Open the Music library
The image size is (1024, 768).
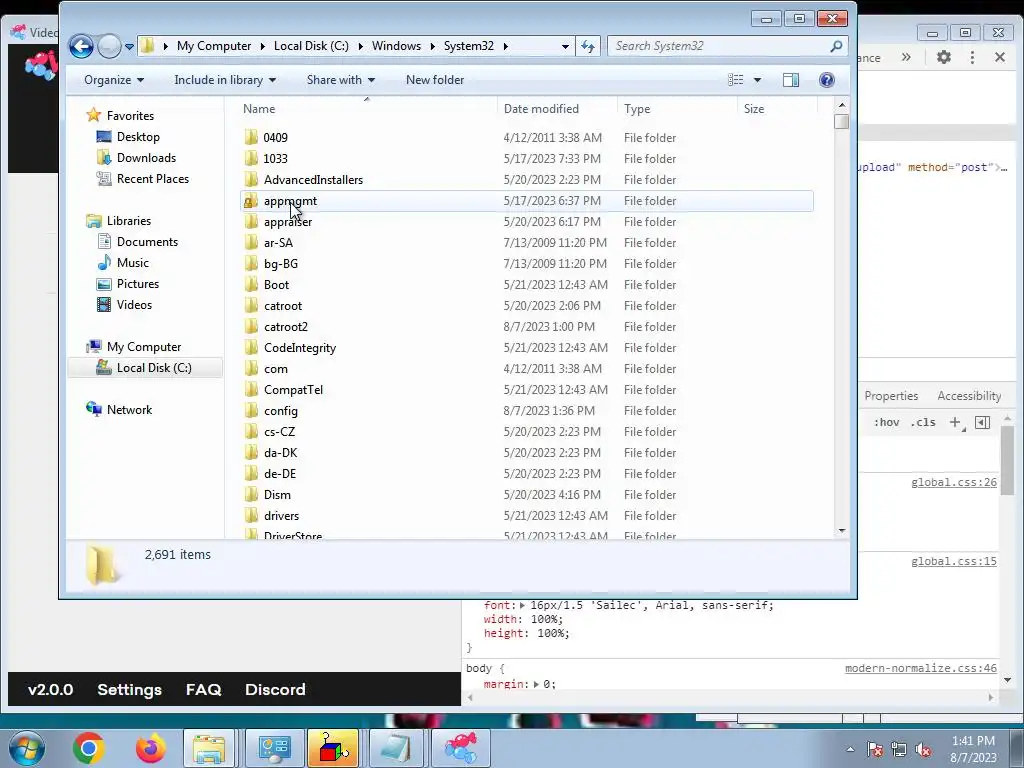133,263
